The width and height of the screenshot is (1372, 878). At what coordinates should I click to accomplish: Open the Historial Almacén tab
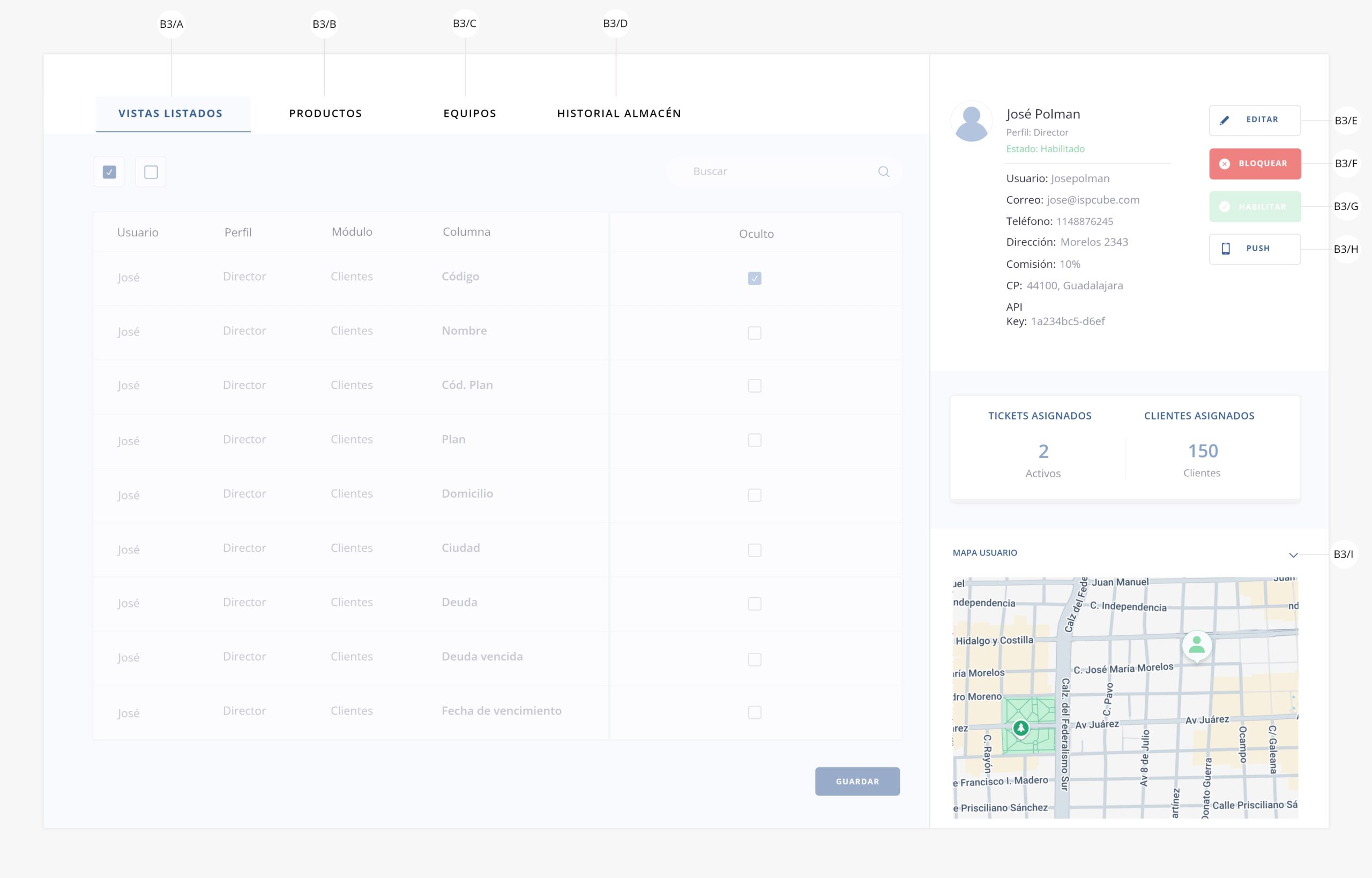click(618, 114)
